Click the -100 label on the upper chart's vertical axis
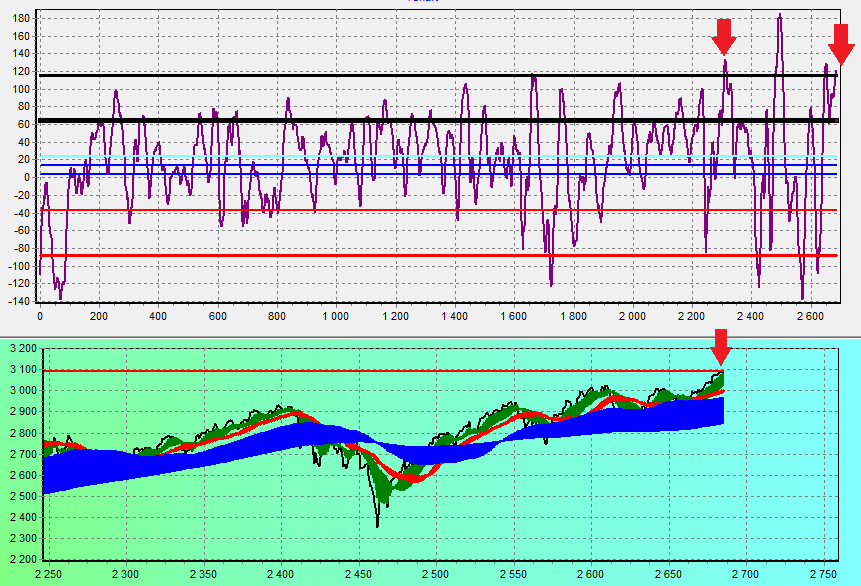The image size is (861, 586). (19, 266)
